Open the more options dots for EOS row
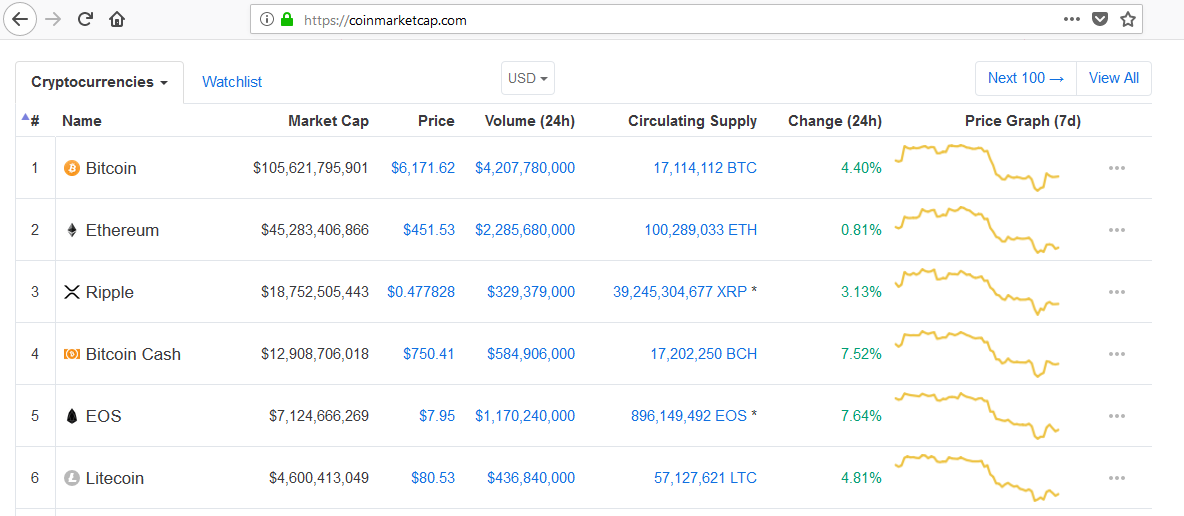The height and width of the screenshot is (516, 1184). (1116, 416)
